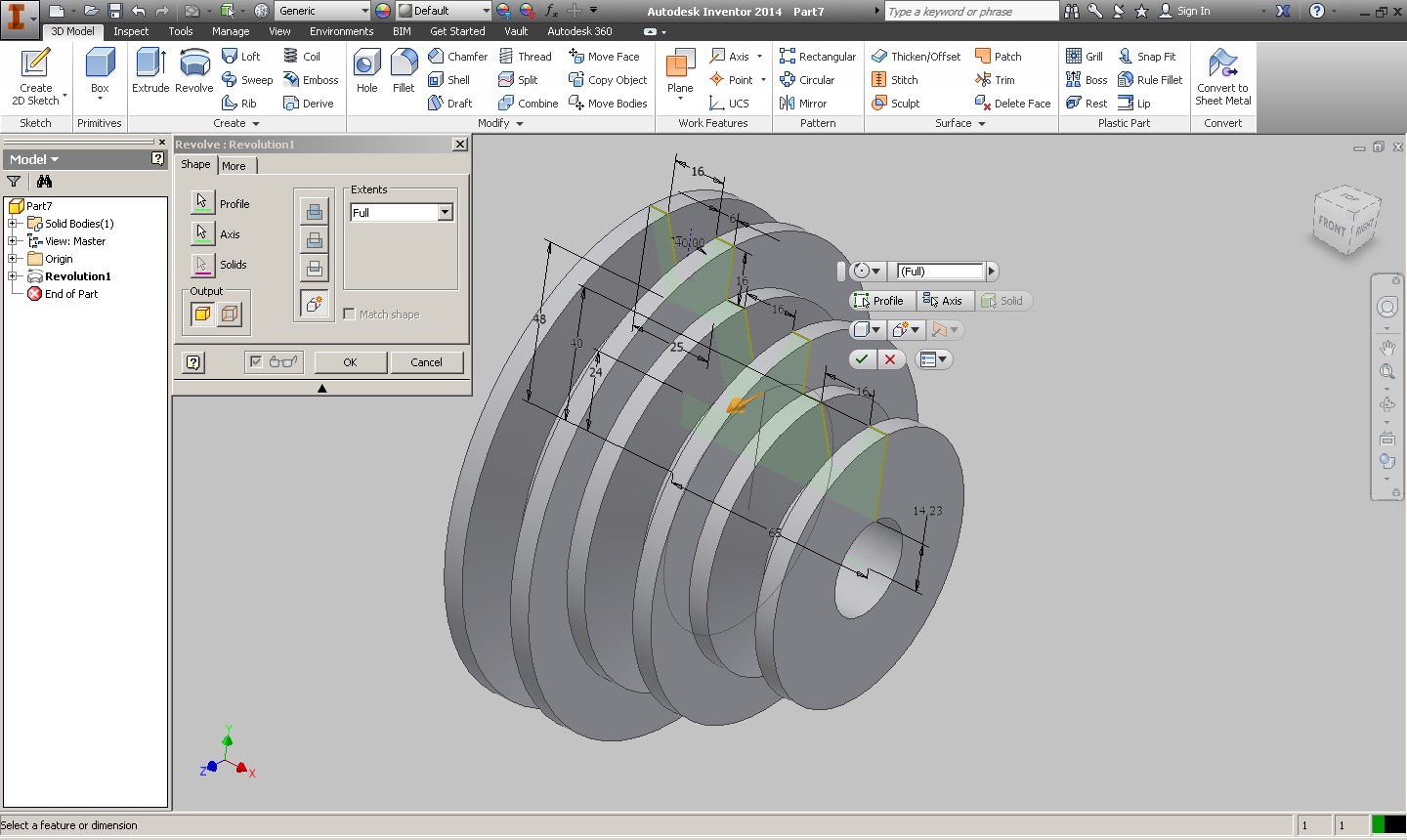Click Axis on the mini-toolbar
The image size is (1407, 840).
pyautogui.click(x=943, y=301)
